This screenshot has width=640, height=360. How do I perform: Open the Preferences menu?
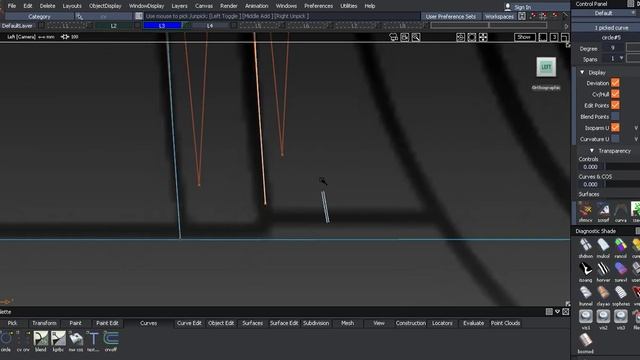click(x=318, y=6)
